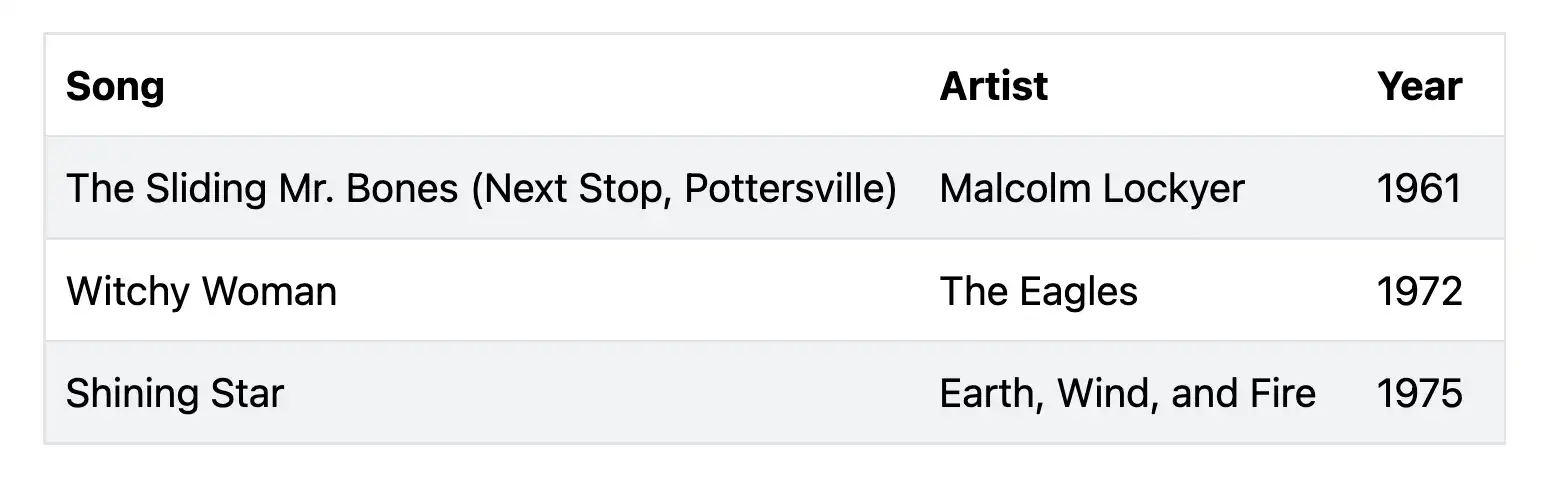Select The Sliding Mr. Bones song title
1549x478 pixels.
(x=480, y=189)
